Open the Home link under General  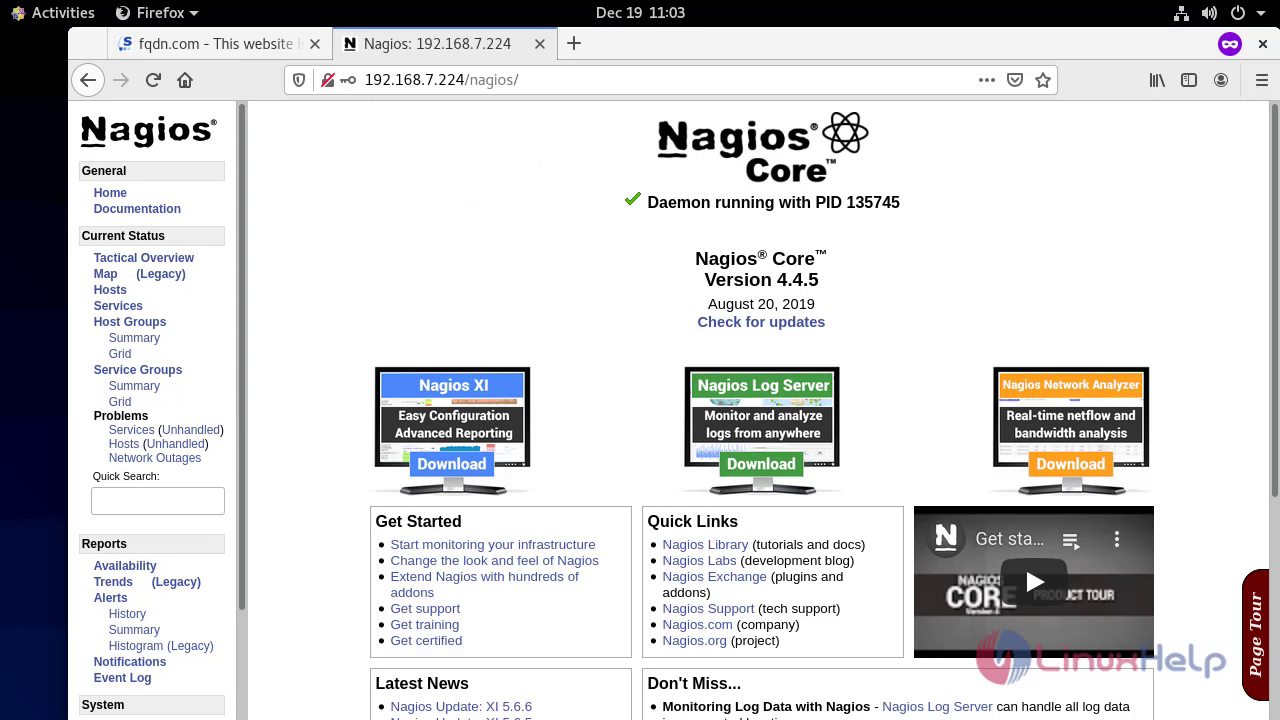[110, 193]
